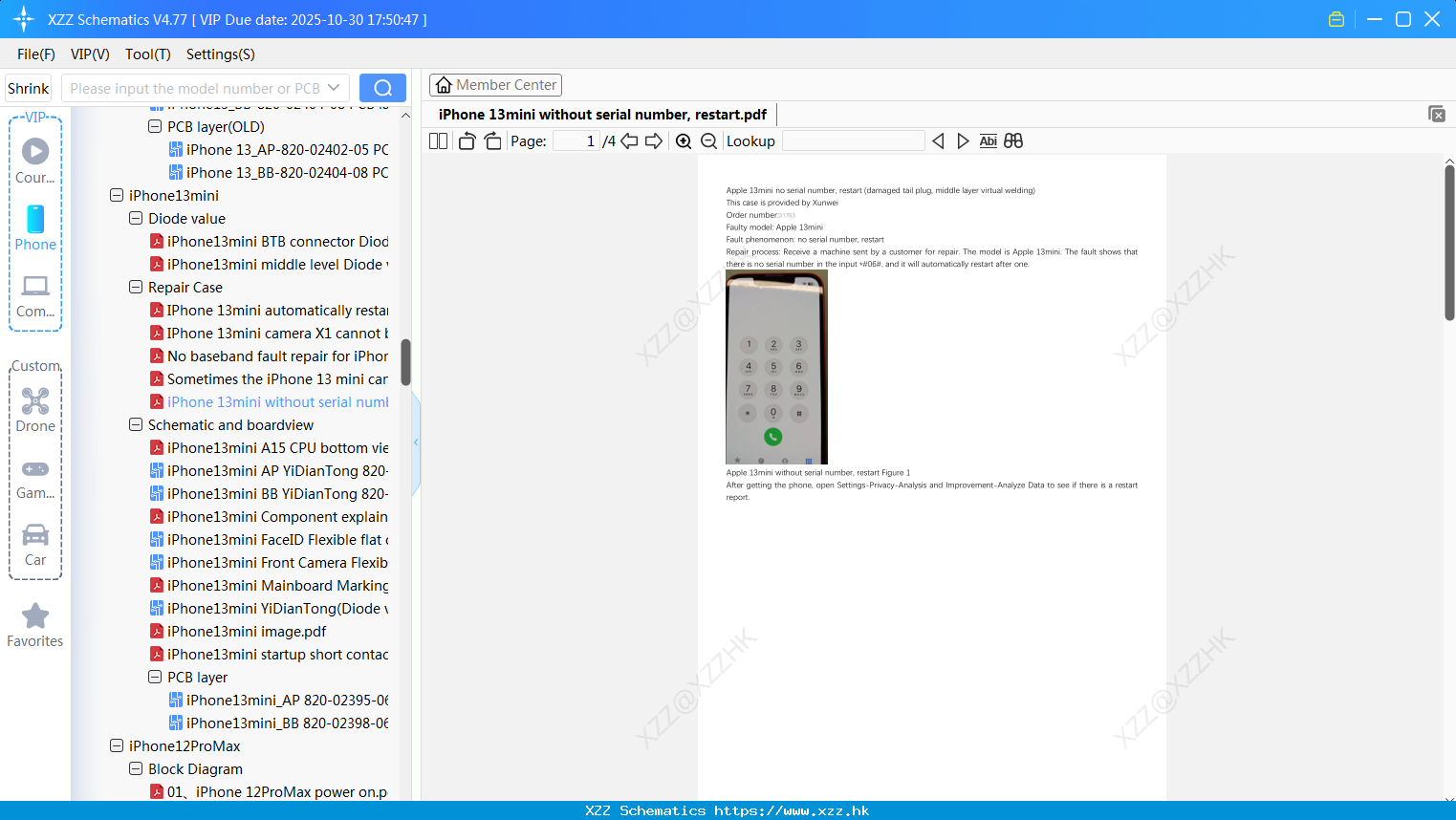The width and height of the screenshot is (1456, 820).
Task: Open the Course section in VIP sidebar
Action: tap(35, 161)
